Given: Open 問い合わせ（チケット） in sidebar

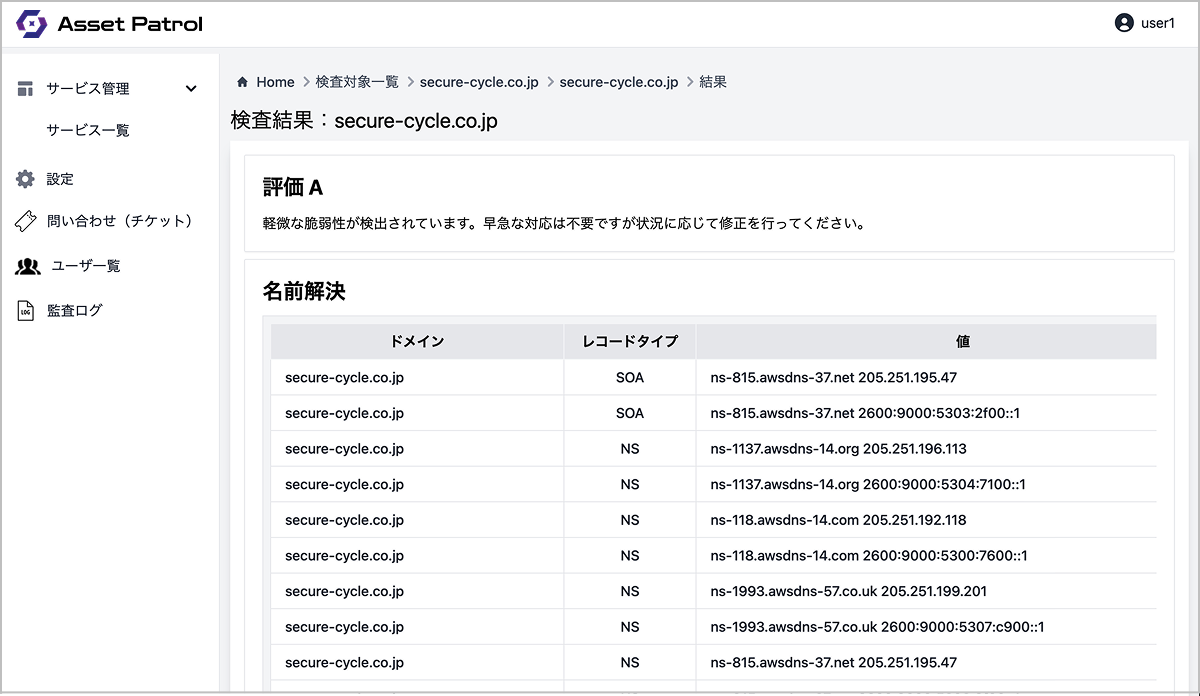Looking at the screenshot, I should click(120, 221).
